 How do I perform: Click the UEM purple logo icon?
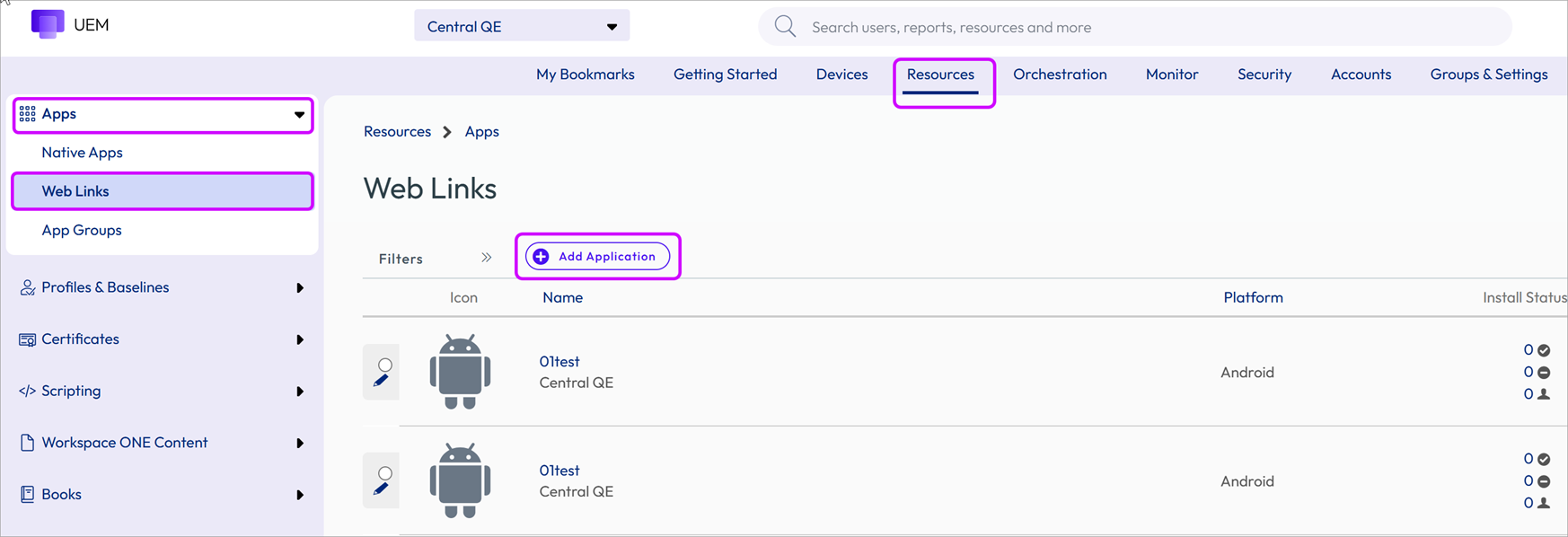pos(48,24)
